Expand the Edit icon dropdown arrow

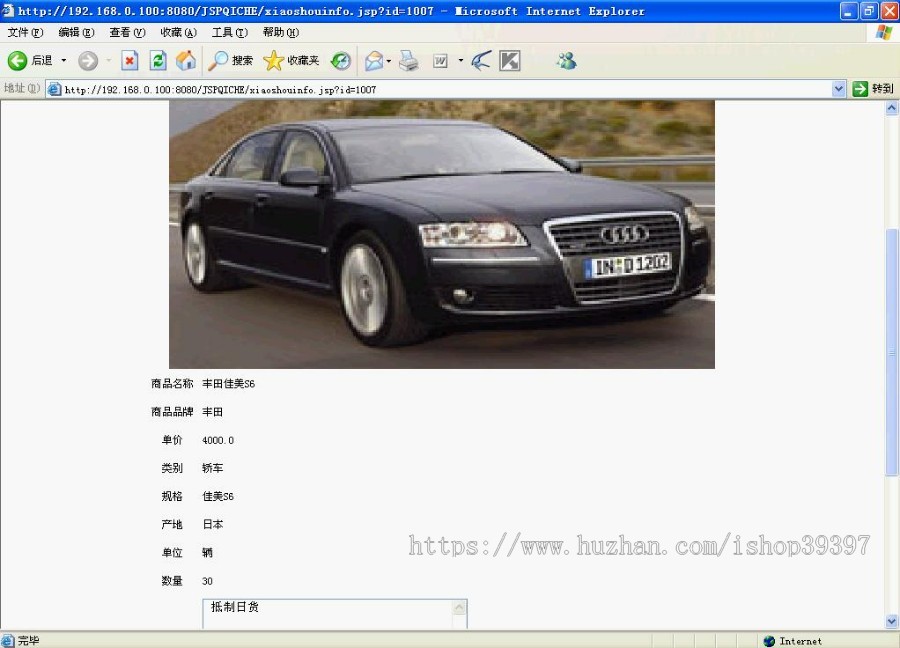(460, 60)
